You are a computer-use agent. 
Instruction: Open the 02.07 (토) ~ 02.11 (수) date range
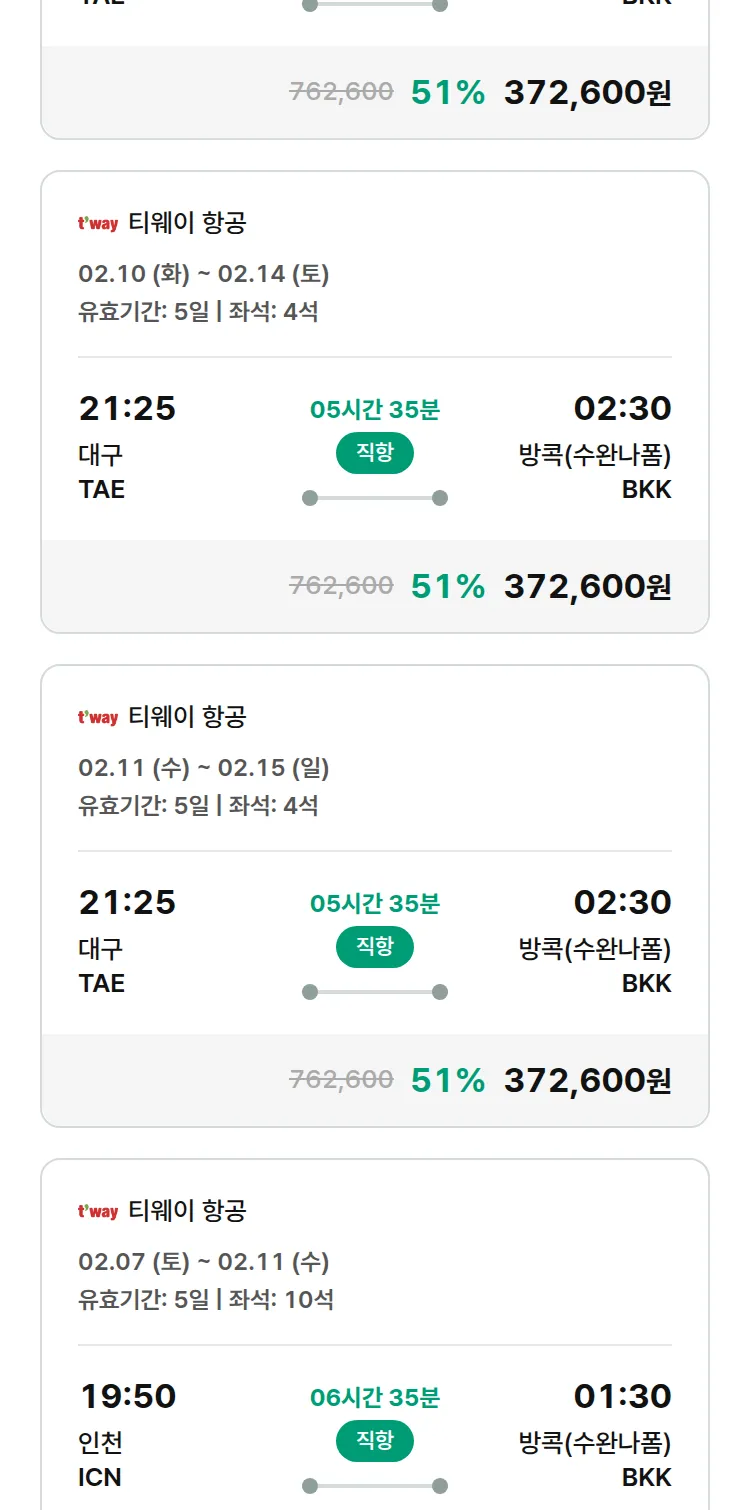[x=203, y=1262]
